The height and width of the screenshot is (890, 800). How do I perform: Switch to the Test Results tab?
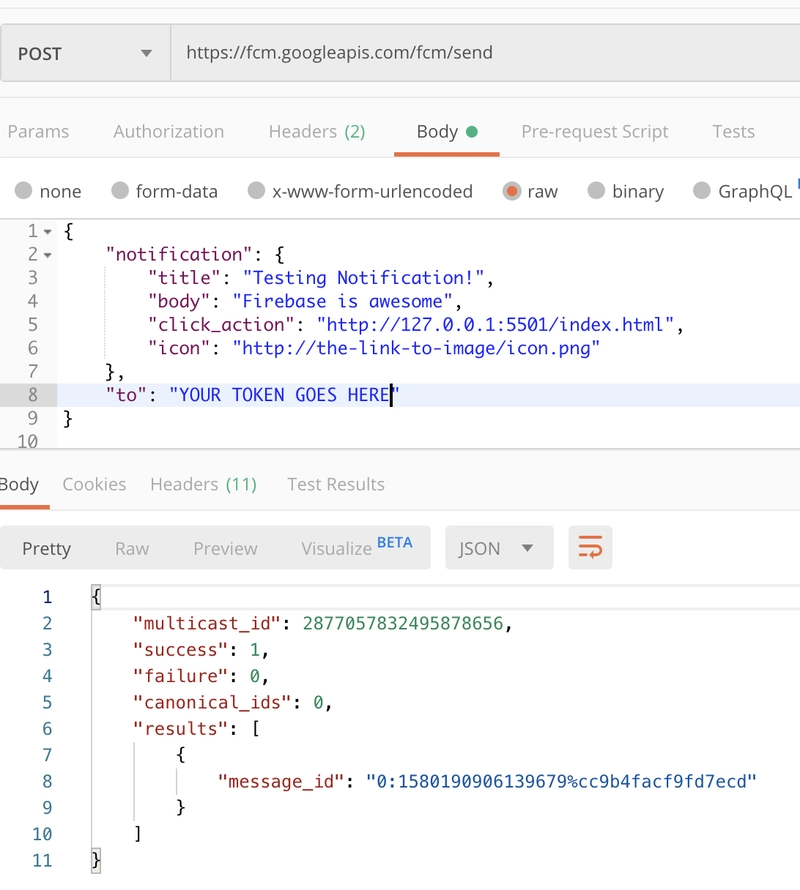tap(336, 484)
